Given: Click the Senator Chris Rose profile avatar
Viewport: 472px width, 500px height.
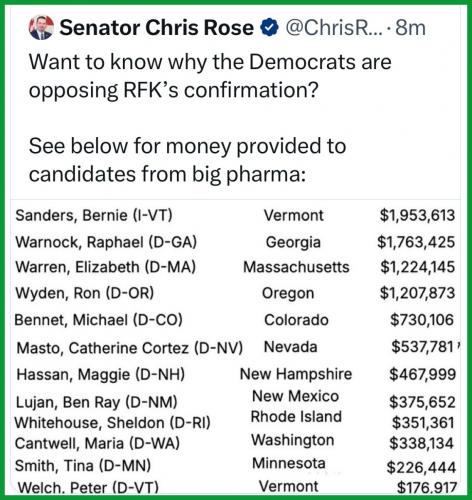Looking at the screenshot, I should click(41, 27).
